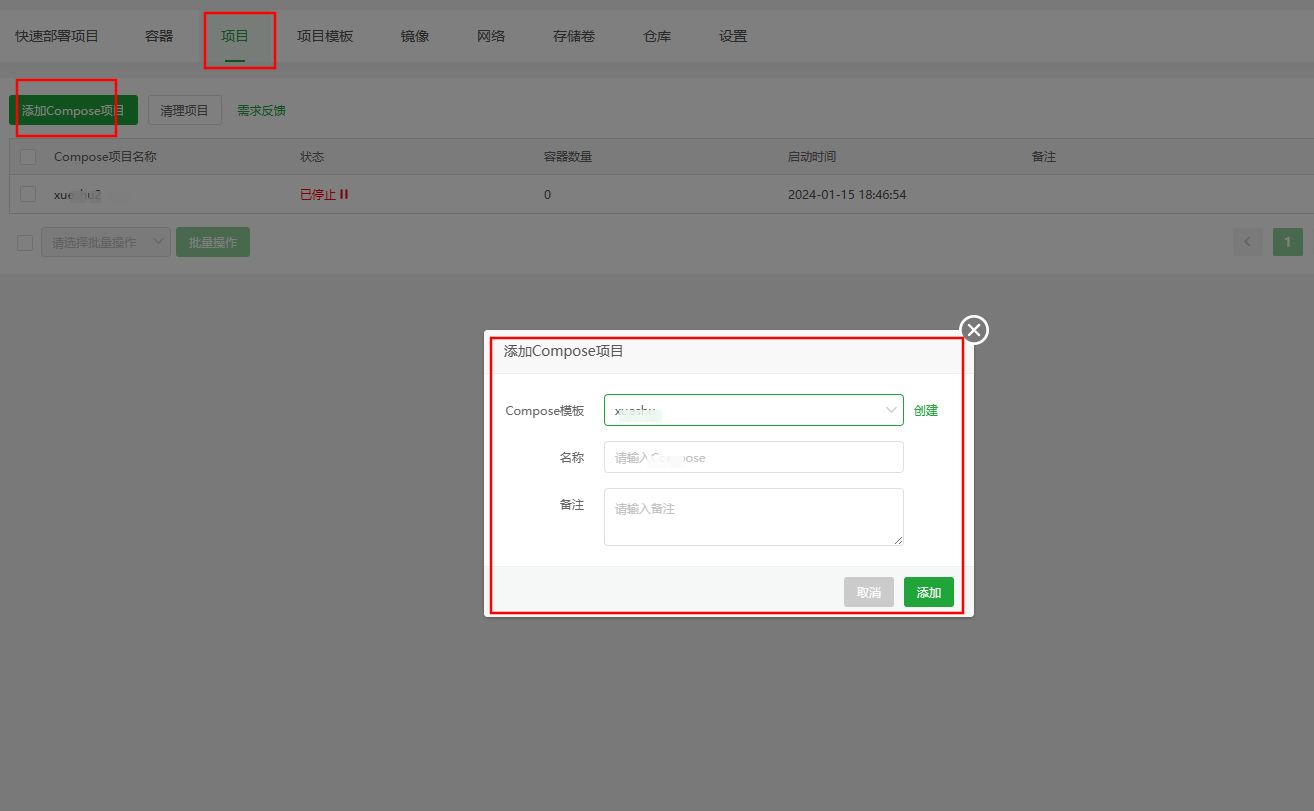The height and width of the screenshot is (811, 1314).
Task: Tick the checkbox beside batch operation dropdown
Action: [25, 242]
